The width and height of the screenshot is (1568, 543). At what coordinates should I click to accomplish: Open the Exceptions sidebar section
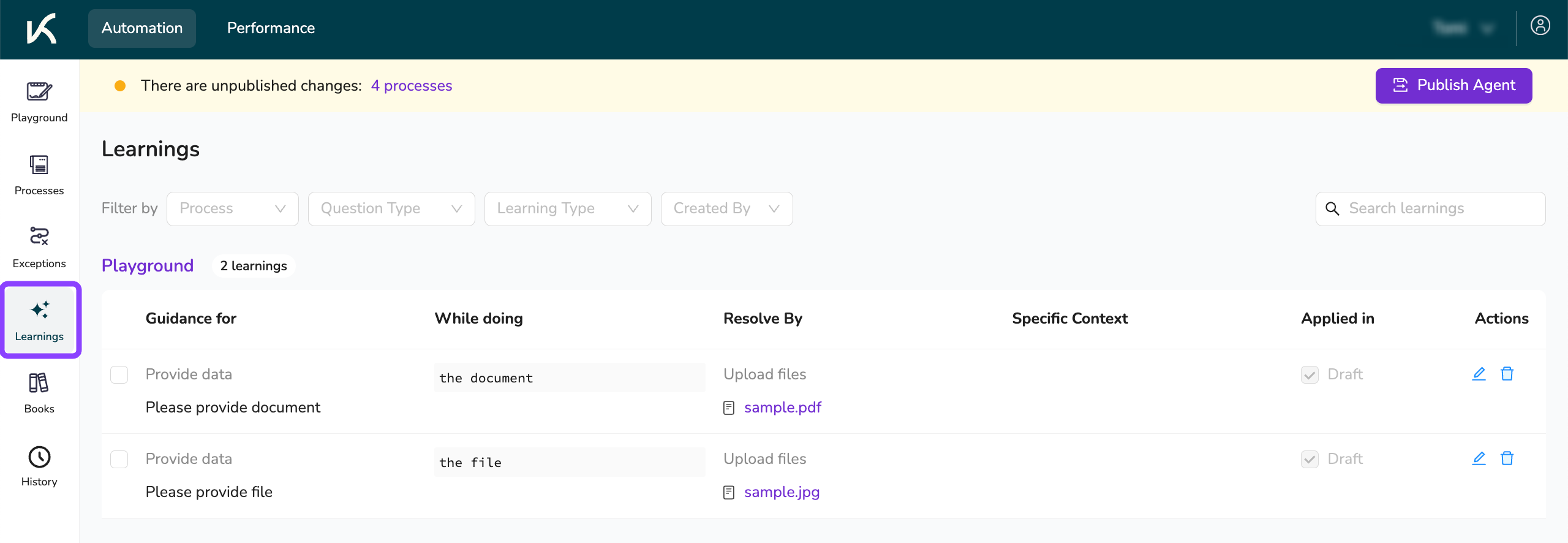[39, 248]
